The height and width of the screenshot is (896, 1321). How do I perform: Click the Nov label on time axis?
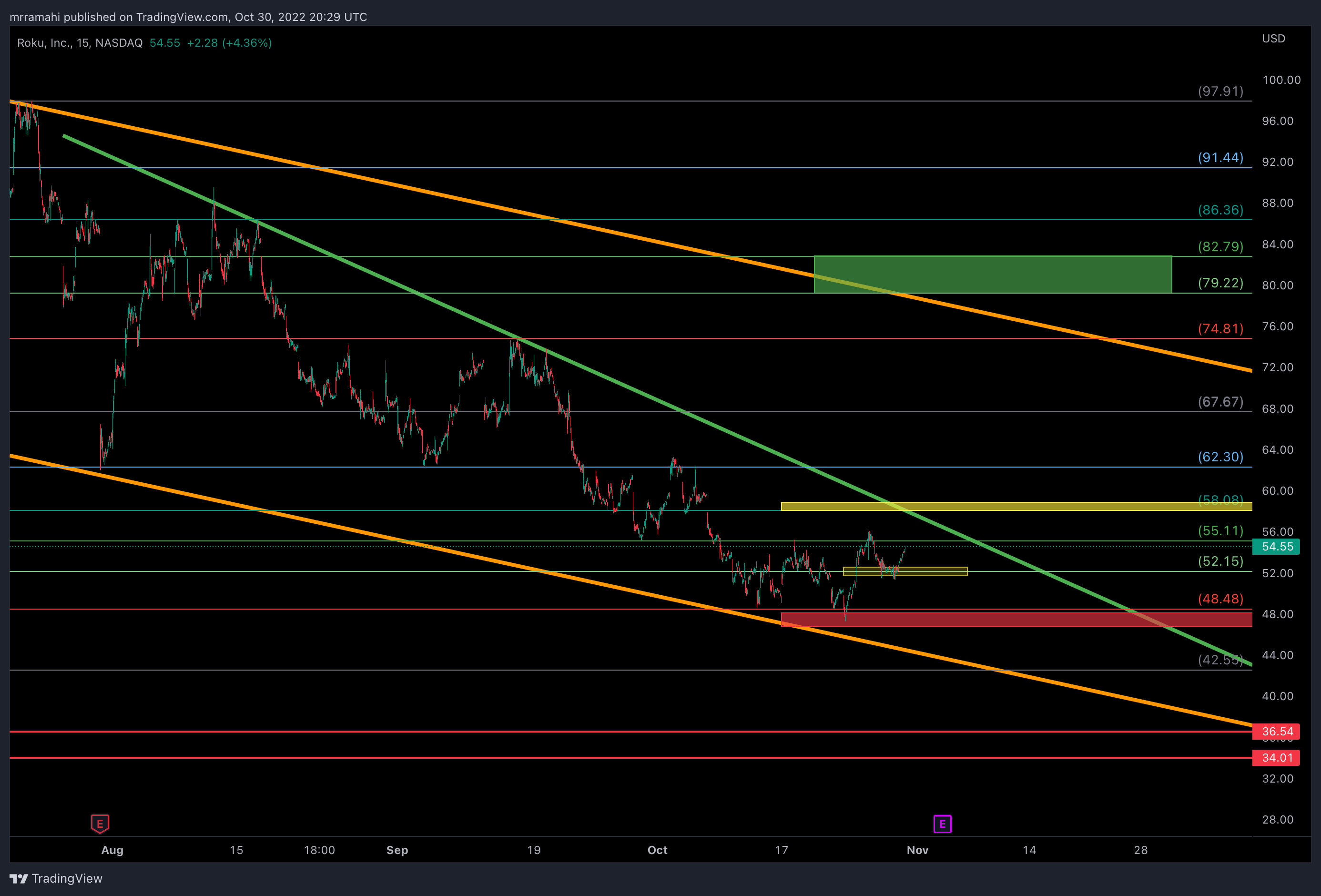[917, 850]
